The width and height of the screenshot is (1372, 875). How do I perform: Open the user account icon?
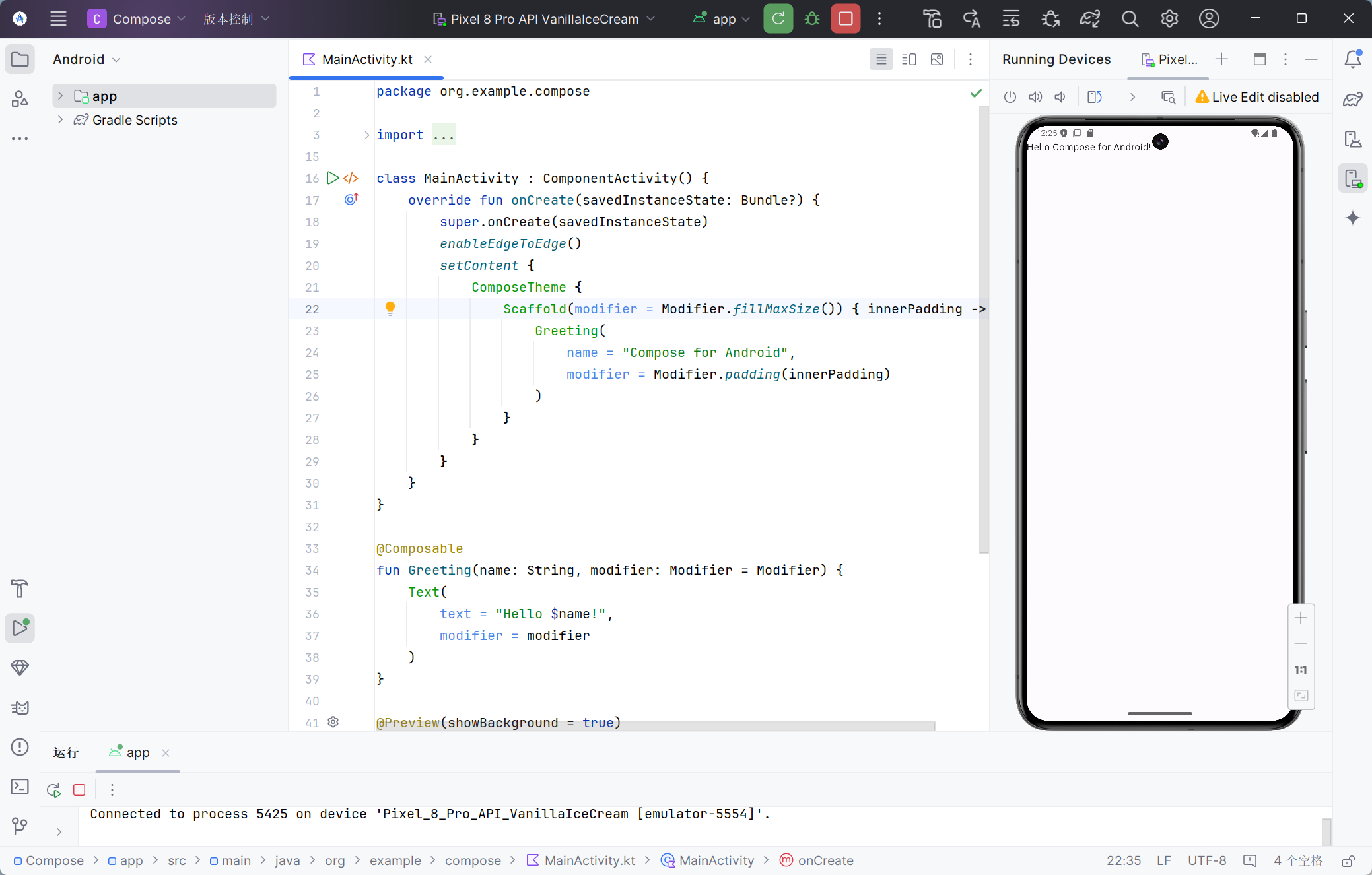click(x=1209, y=18)
